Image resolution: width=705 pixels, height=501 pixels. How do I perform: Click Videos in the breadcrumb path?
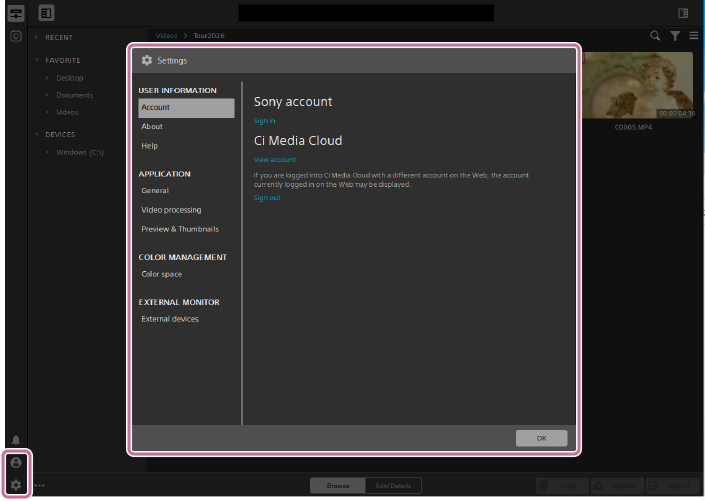[x=166, y=36]
